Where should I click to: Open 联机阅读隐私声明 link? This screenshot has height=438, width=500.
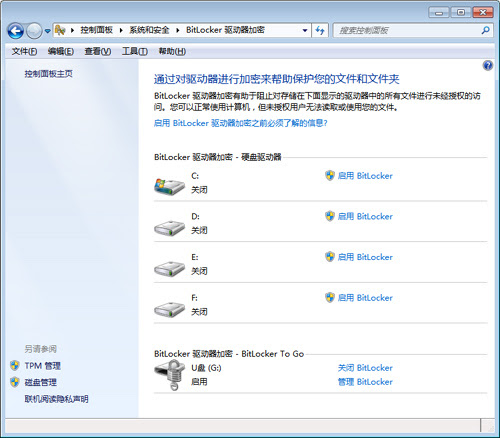56,399
